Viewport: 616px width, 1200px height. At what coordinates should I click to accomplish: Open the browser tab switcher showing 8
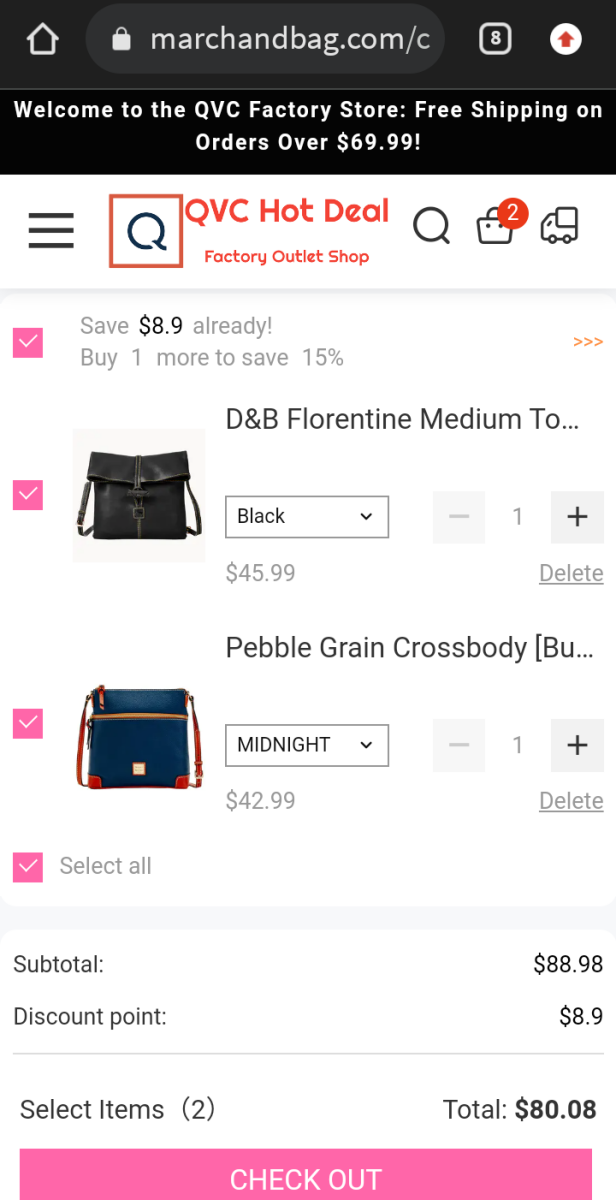click(x=495, y=39)
